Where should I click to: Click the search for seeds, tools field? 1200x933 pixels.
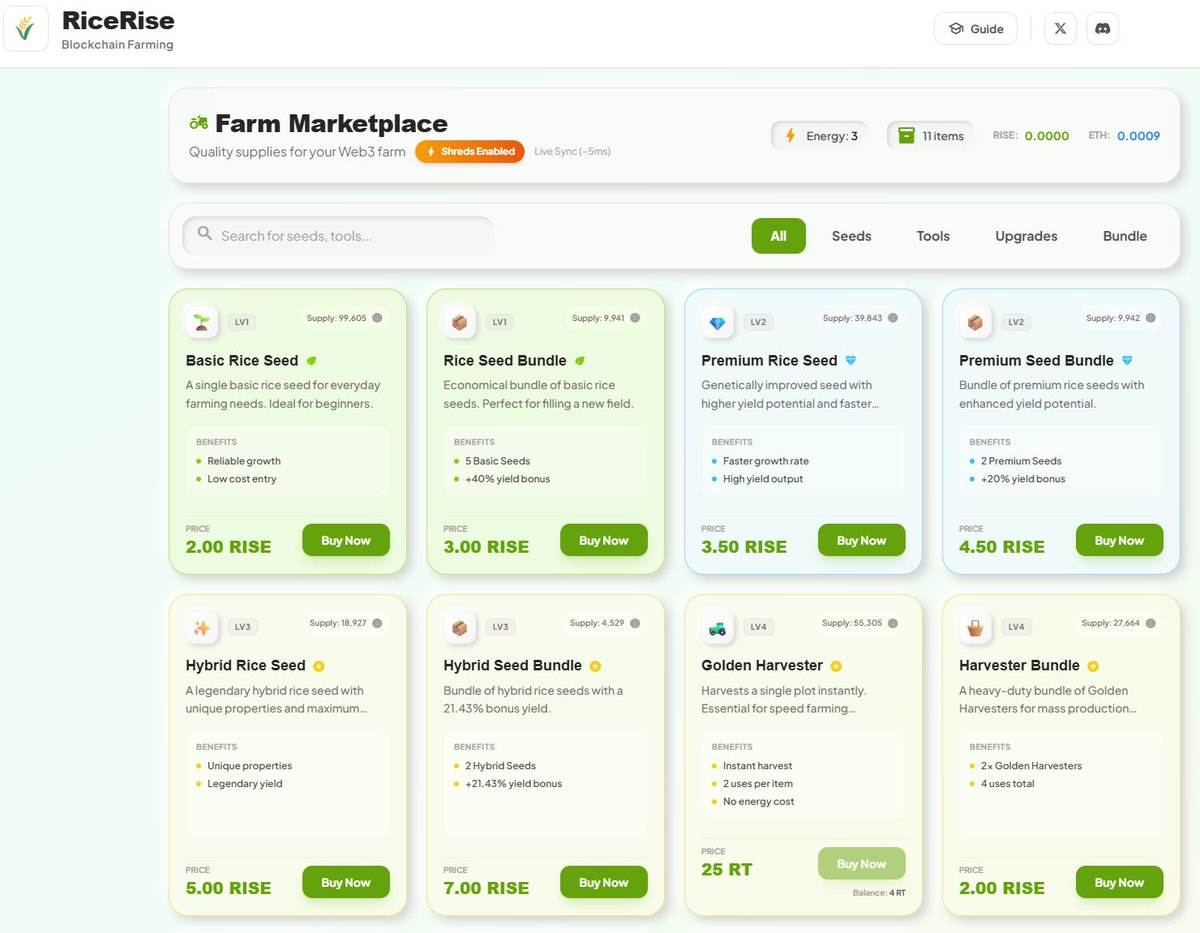tap(338, 235)
